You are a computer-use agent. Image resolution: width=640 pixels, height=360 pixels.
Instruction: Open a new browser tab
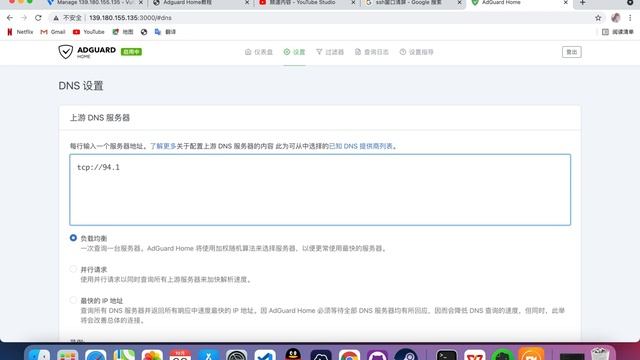click(x=582, y=3)
